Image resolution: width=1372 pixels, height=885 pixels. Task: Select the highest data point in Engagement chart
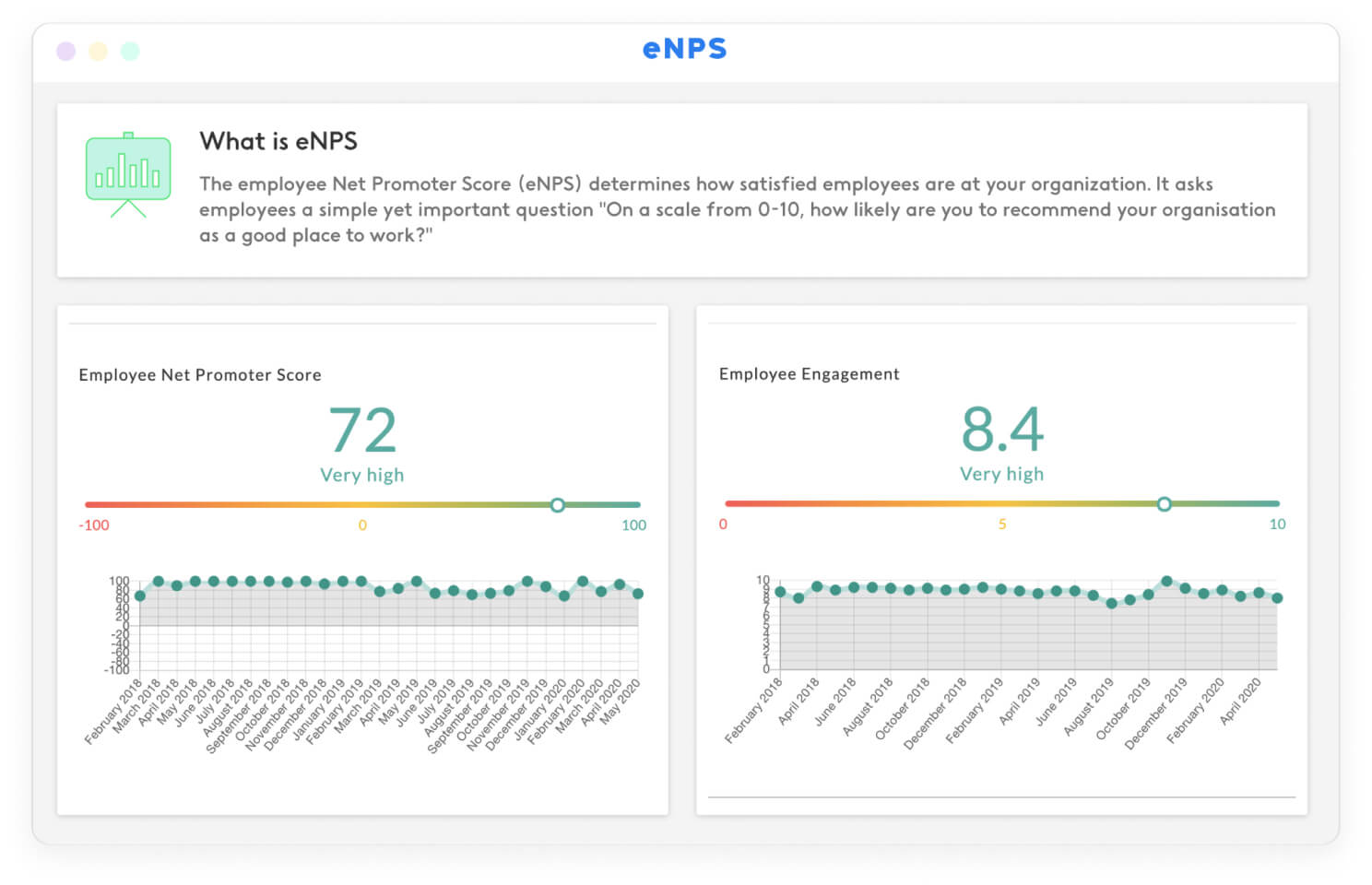coord(1166,582)
